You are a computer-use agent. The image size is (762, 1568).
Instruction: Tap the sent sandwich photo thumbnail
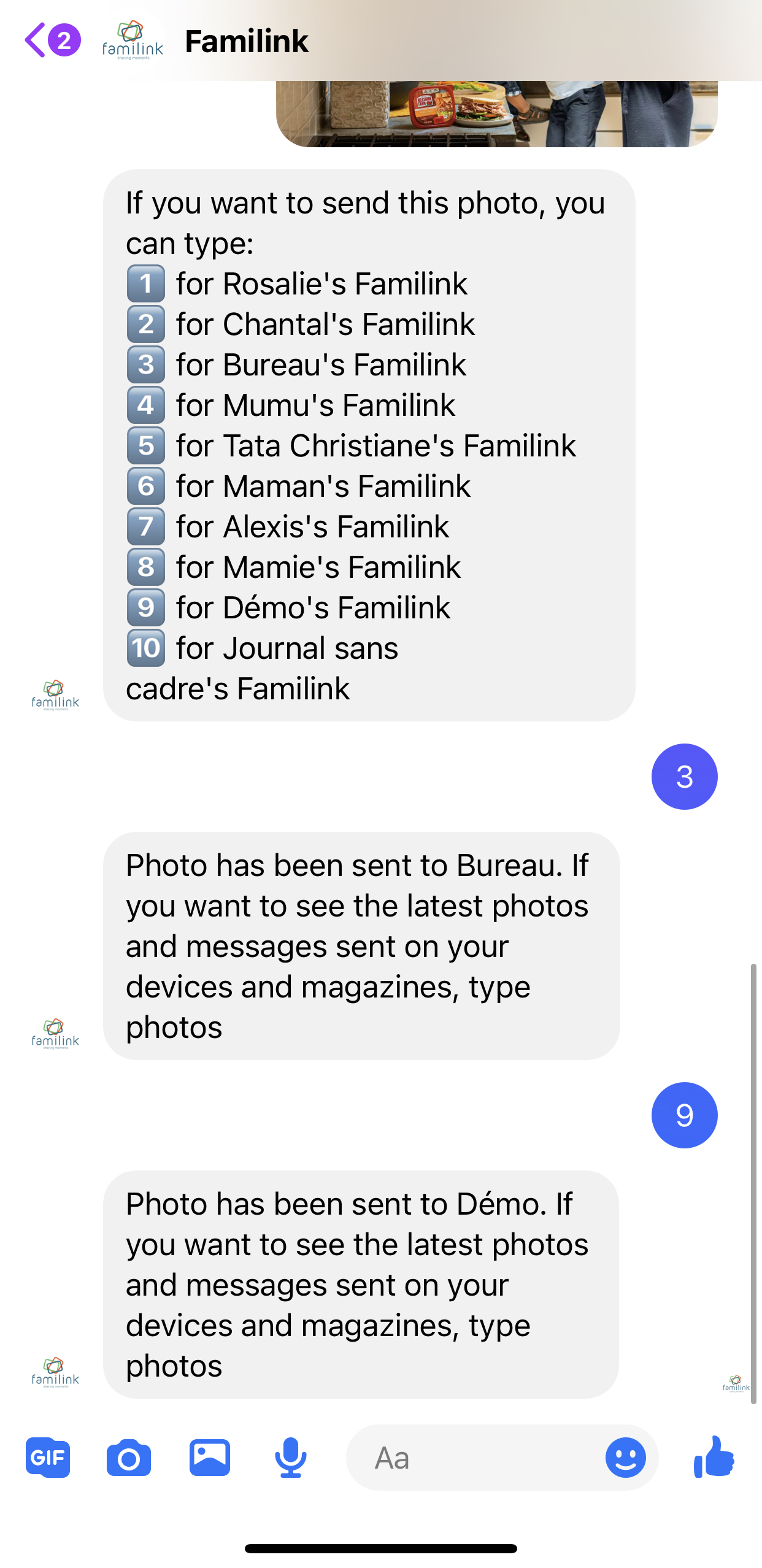pos(497,113)
